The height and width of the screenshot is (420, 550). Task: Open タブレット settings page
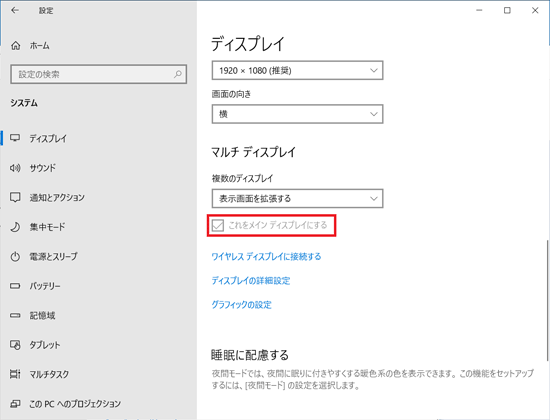point(45,345)
